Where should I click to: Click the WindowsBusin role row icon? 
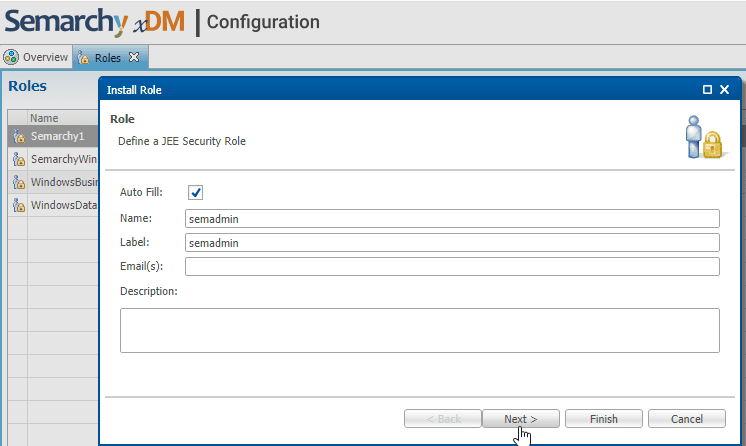[x=18, y=182]
